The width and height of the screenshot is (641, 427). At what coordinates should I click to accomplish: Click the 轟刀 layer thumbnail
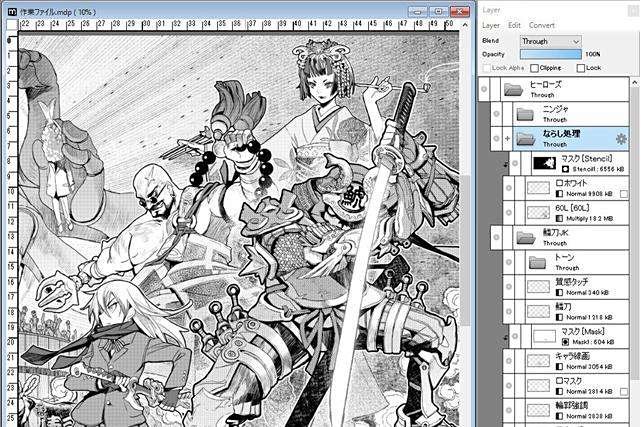538,311
